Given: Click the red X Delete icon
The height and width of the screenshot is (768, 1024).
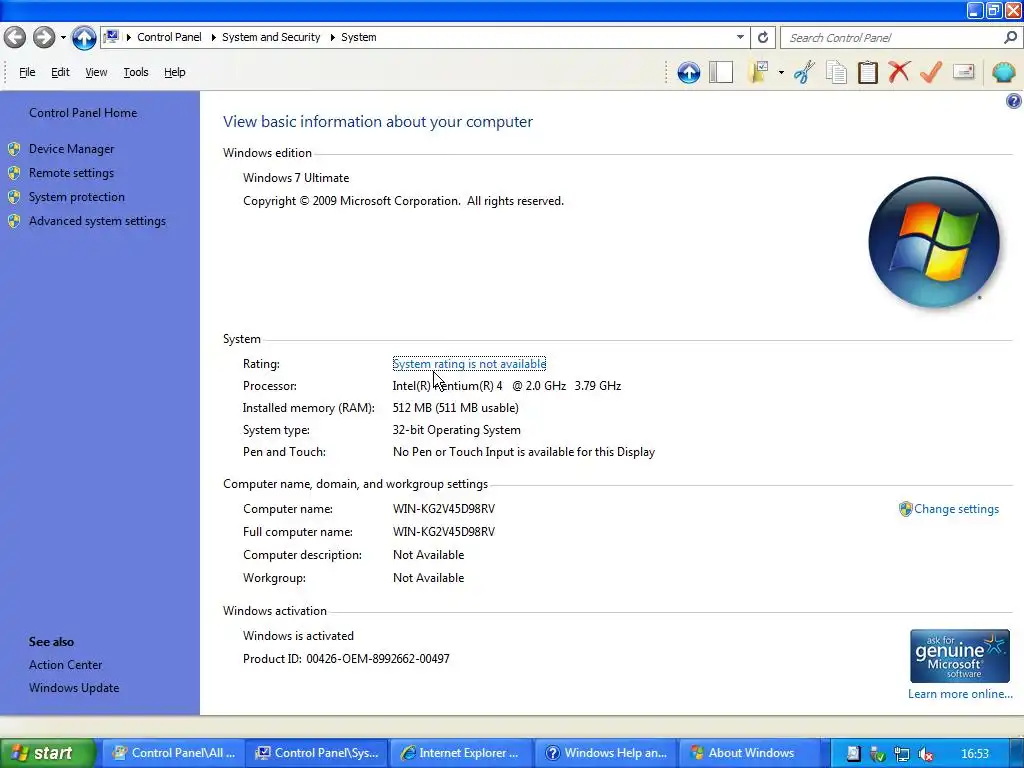Looking at the screenshot, I should (x=899, y=72).
